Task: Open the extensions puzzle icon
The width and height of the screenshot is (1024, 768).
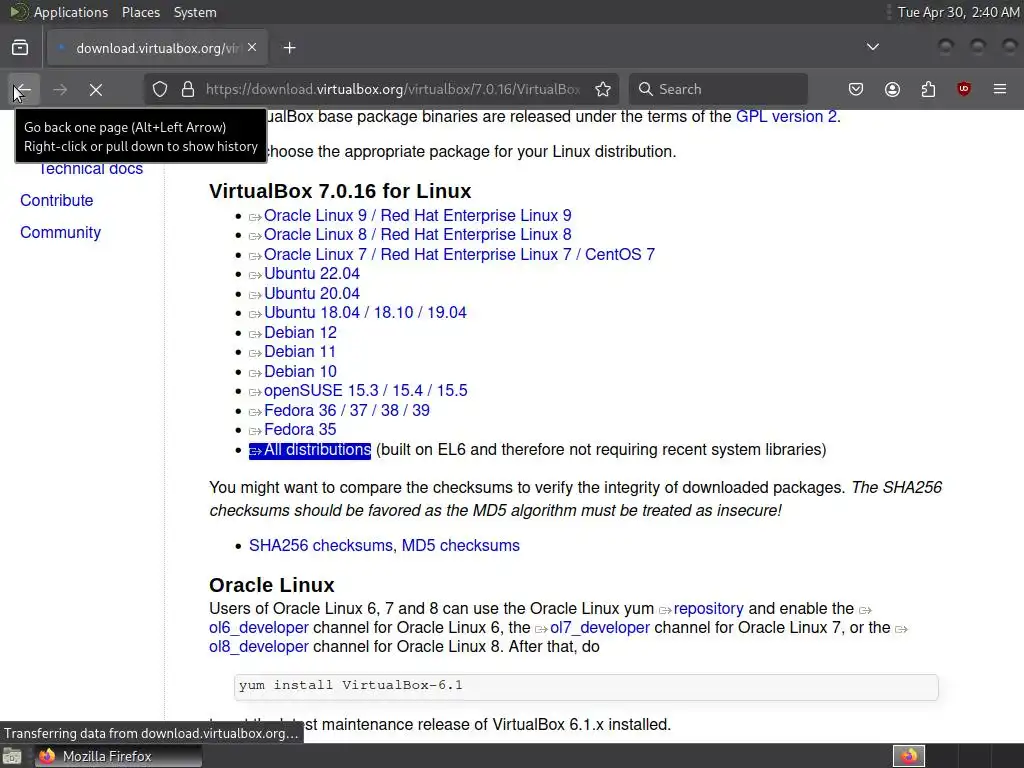Action: [928, 89]
